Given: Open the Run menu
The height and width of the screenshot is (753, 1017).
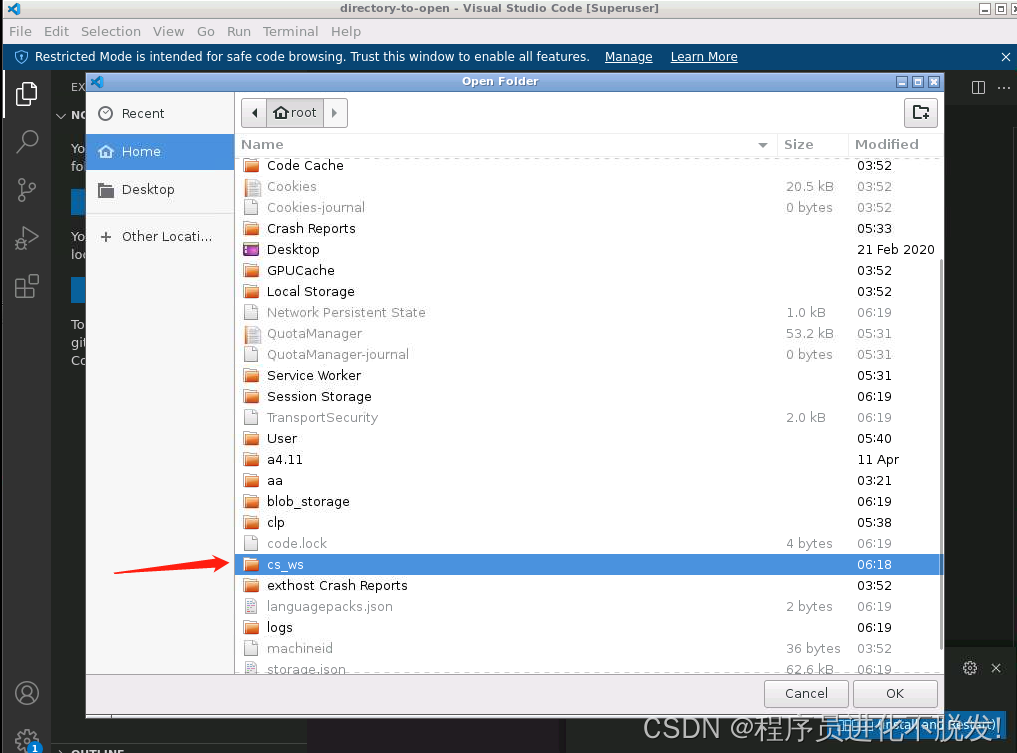Looking at the screenshot, I should coord(239,32).
